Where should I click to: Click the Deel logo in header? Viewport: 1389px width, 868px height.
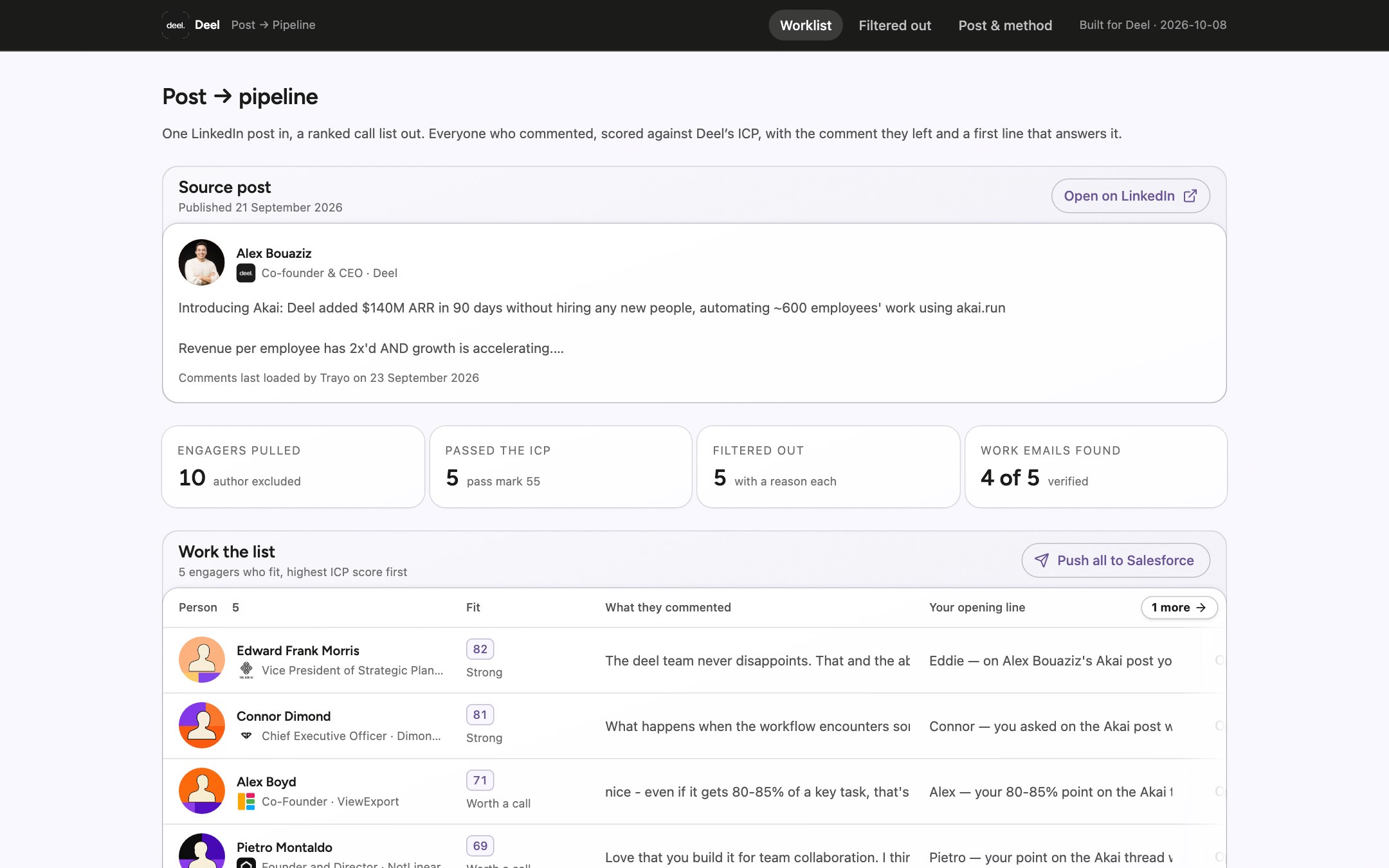pyautogui.click(x=175, y=25)
